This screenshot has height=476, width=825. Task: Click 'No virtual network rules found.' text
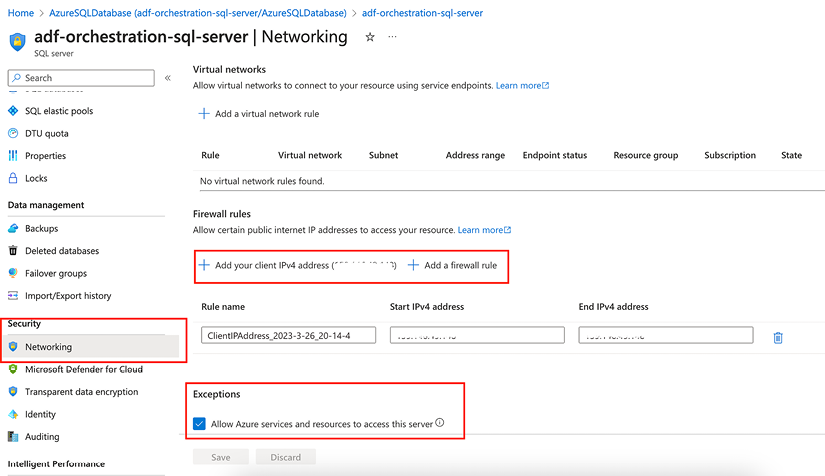point(262,181)
